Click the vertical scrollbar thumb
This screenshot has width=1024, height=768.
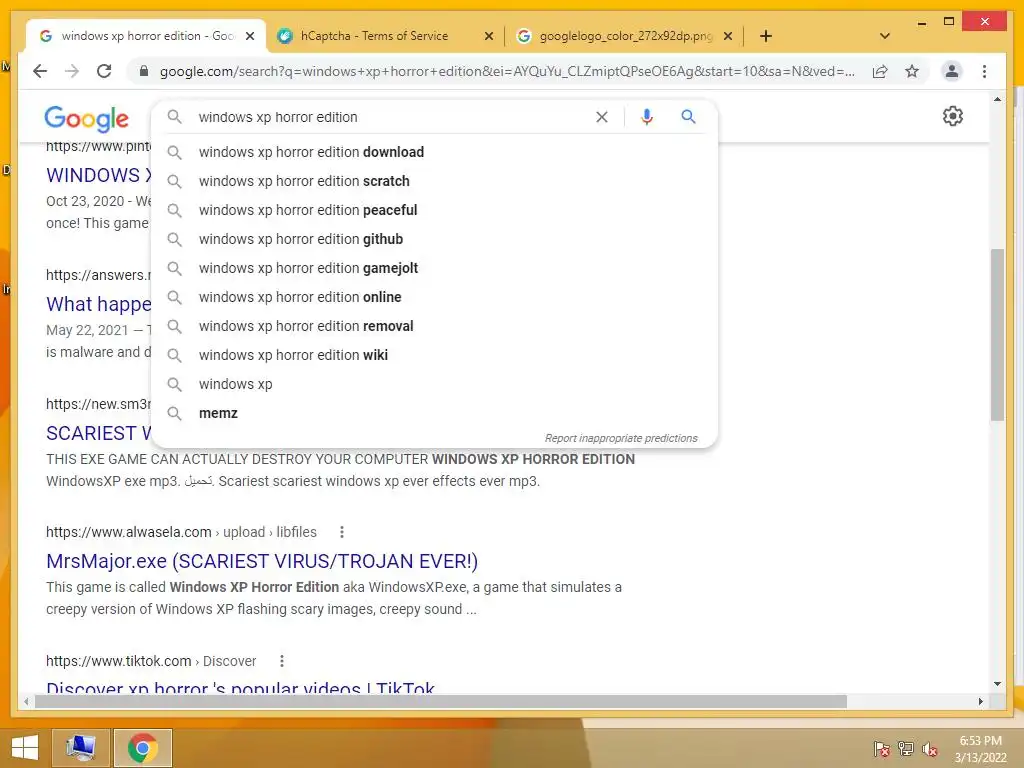pos(997,334)
